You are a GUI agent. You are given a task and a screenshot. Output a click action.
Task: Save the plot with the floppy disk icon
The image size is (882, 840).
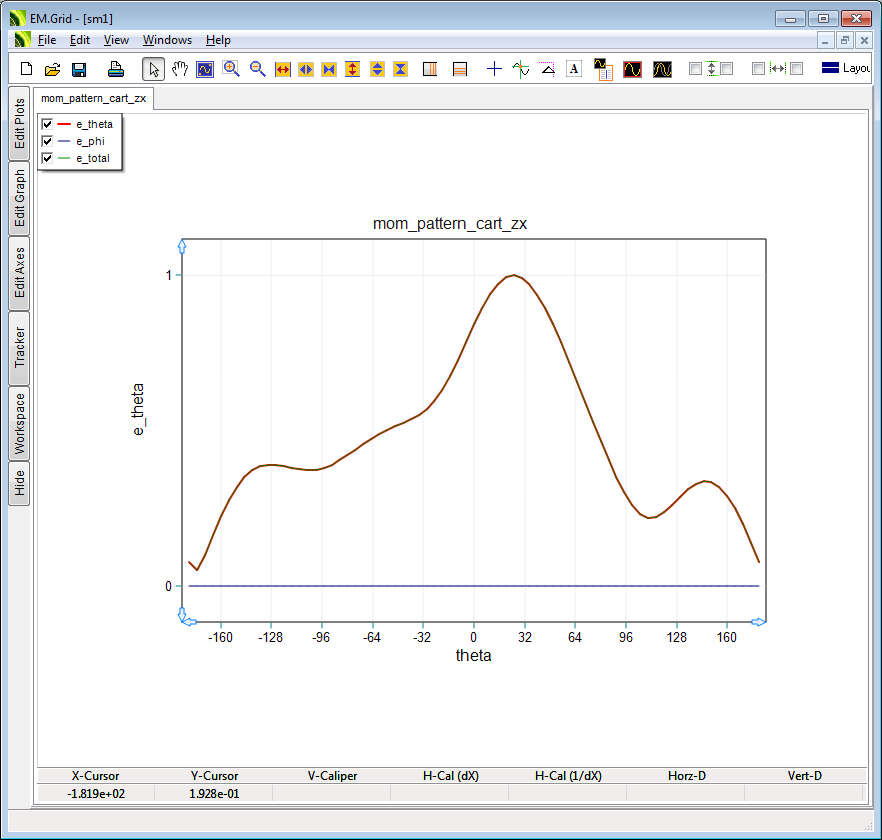pyautogui.click(x=79, y=69)
